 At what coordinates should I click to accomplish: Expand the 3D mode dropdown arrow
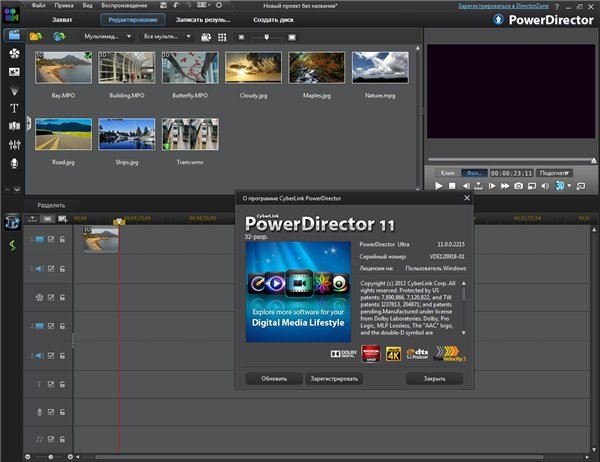coord(569,186)
